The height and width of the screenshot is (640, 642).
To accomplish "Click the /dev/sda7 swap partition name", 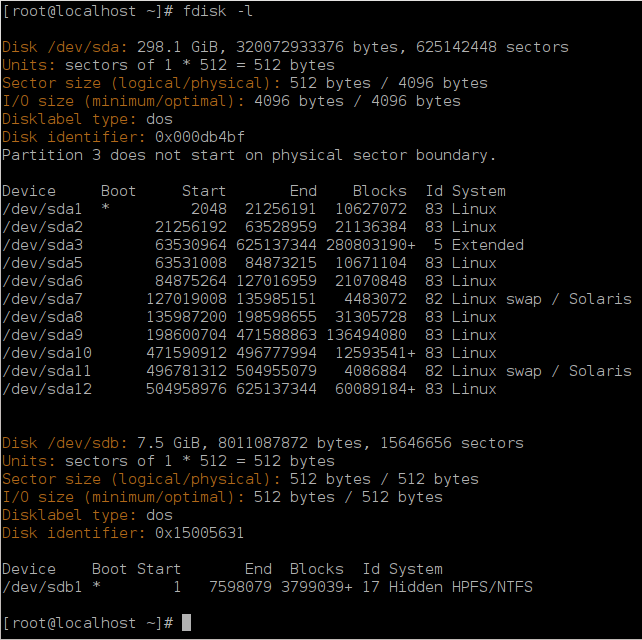I will pos(42,299).
